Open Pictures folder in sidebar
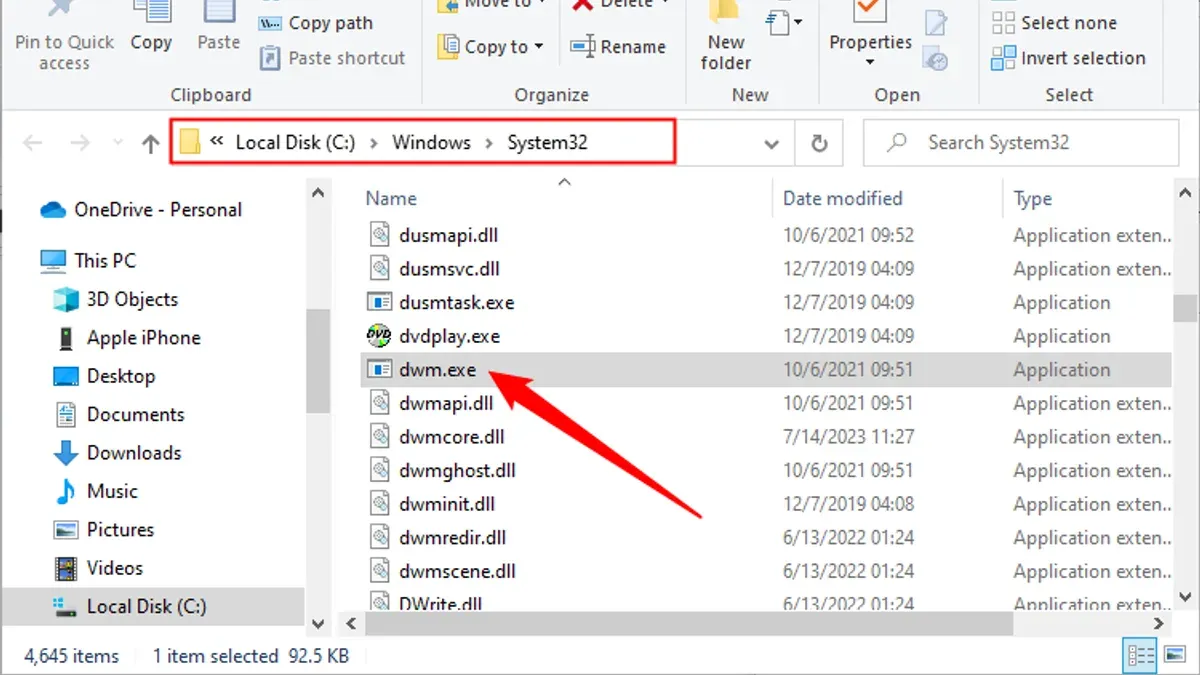The image size is (1200, 675). point(103,529)
